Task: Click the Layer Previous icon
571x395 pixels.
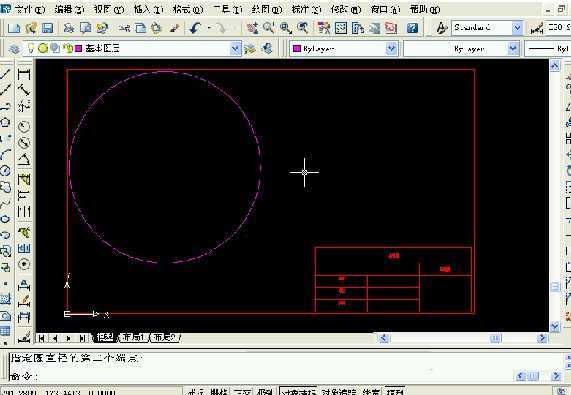Action: 267,48
